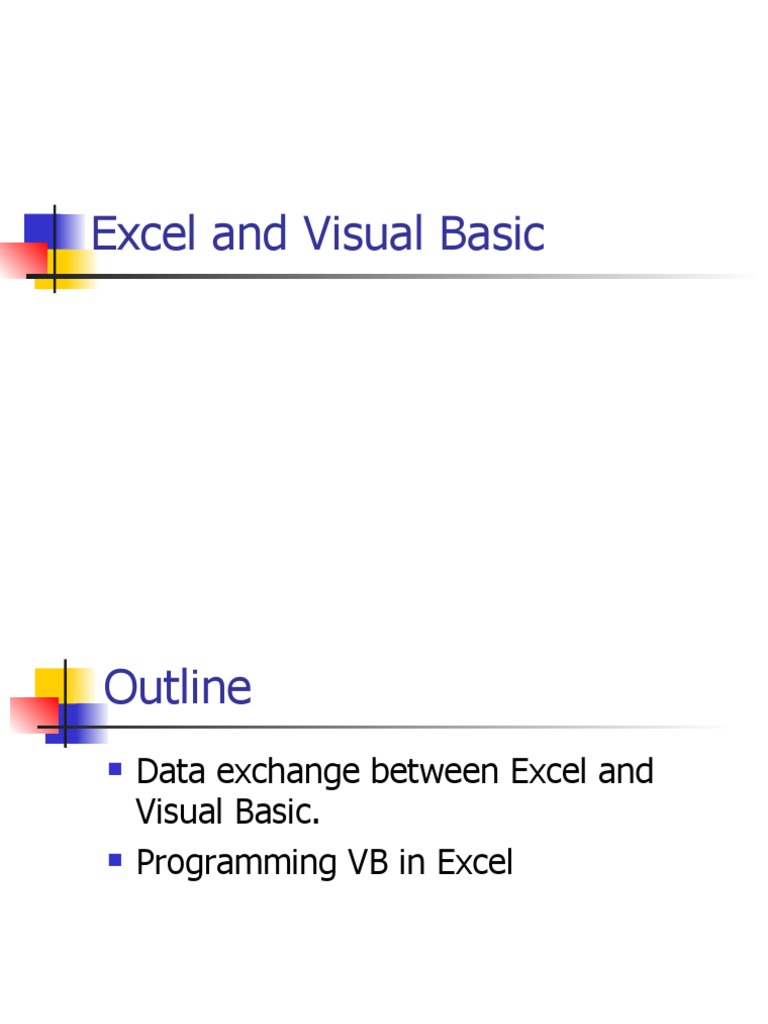Click the "Programming VB in Excel" bullet text
Image resolution: width=768 pixels, height=1024 pixels.
[324, 862]
